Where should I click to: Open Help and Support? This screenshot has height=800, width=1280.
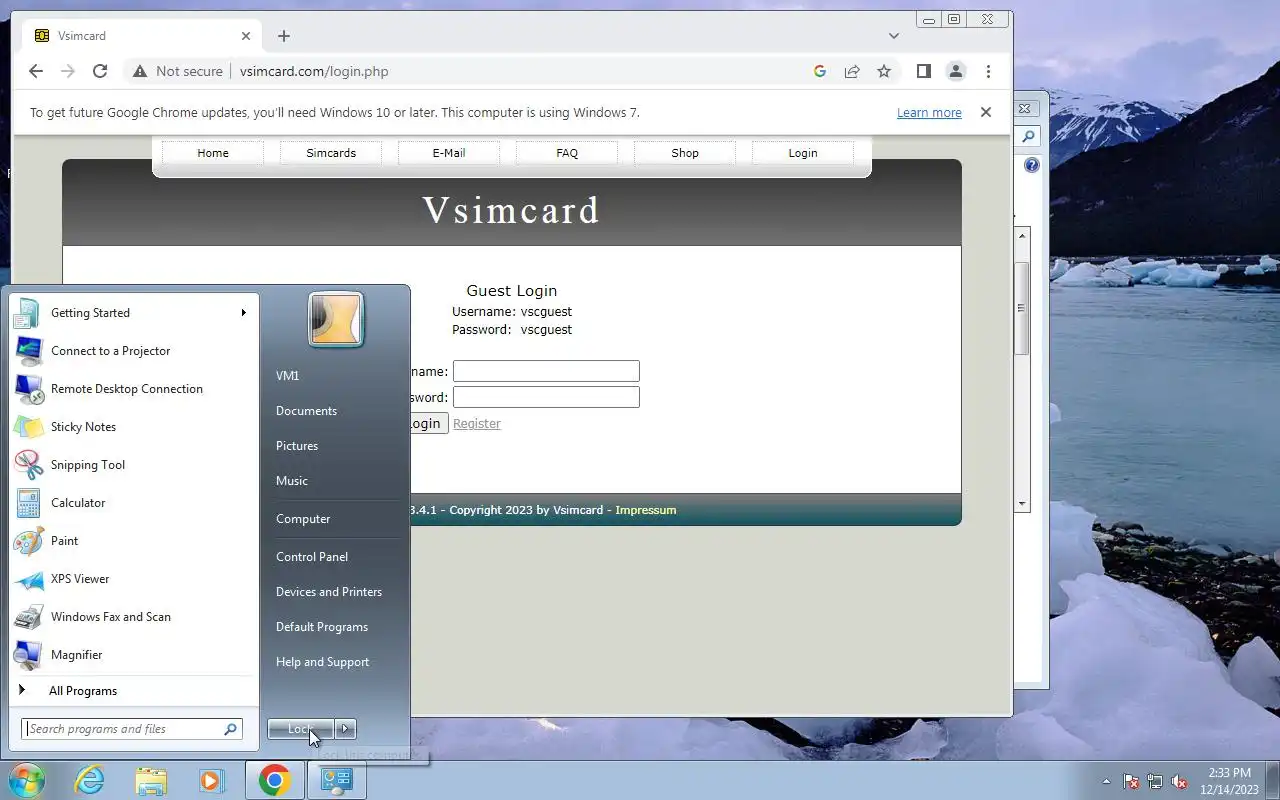pos(335,662)
